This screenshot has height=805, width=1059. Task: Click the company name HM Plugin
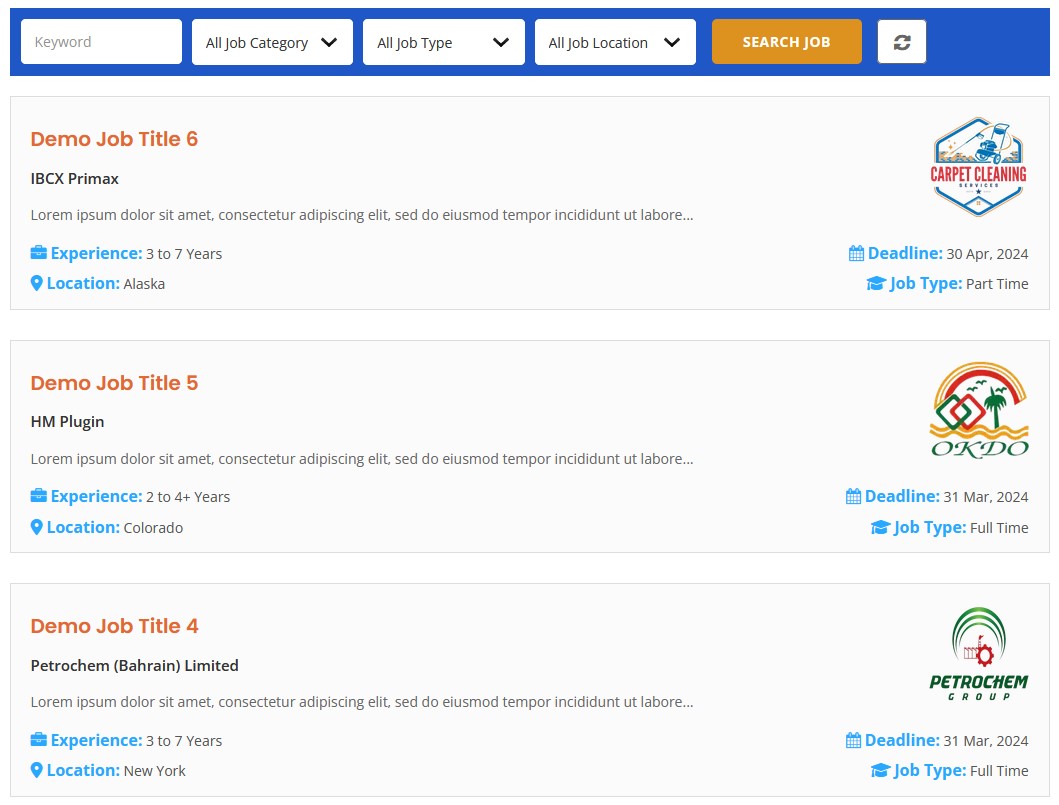[67, 422]
